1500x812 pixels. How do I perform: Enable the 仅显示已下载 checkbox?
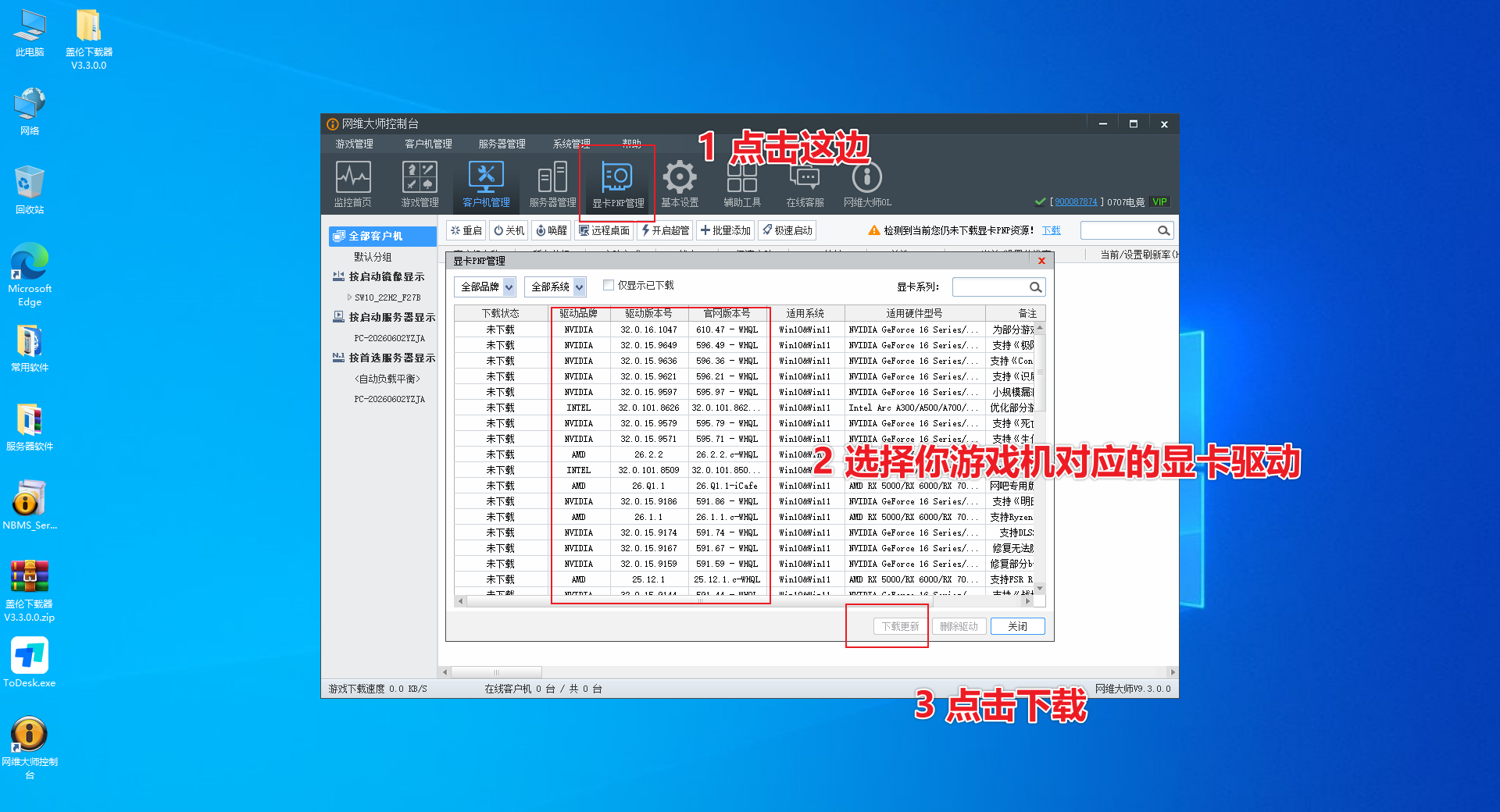(609, 286)
